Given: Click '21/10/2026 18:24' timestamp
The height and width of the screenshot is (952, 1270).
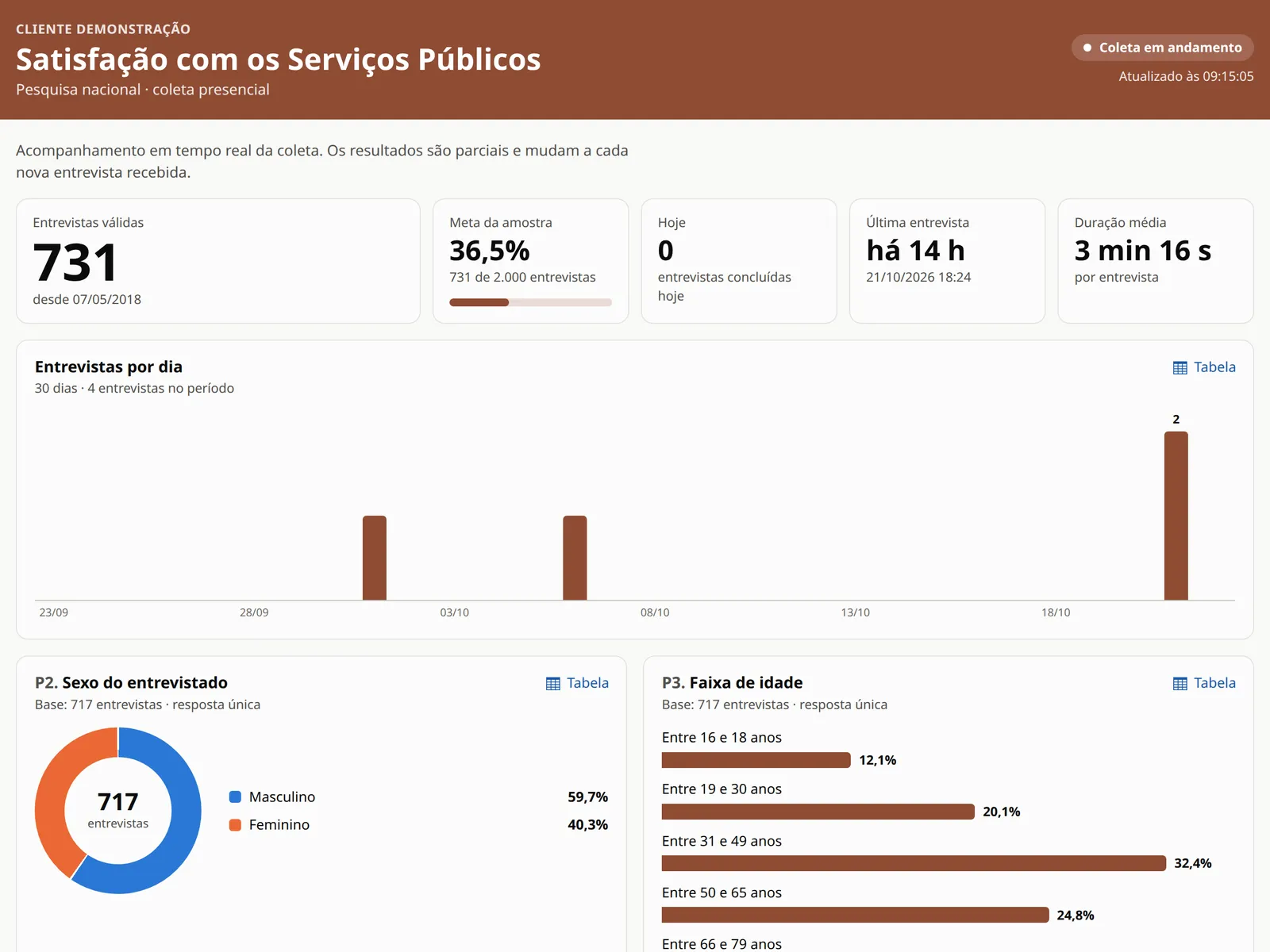Looking at the screenshot, I should coord(918,277).
